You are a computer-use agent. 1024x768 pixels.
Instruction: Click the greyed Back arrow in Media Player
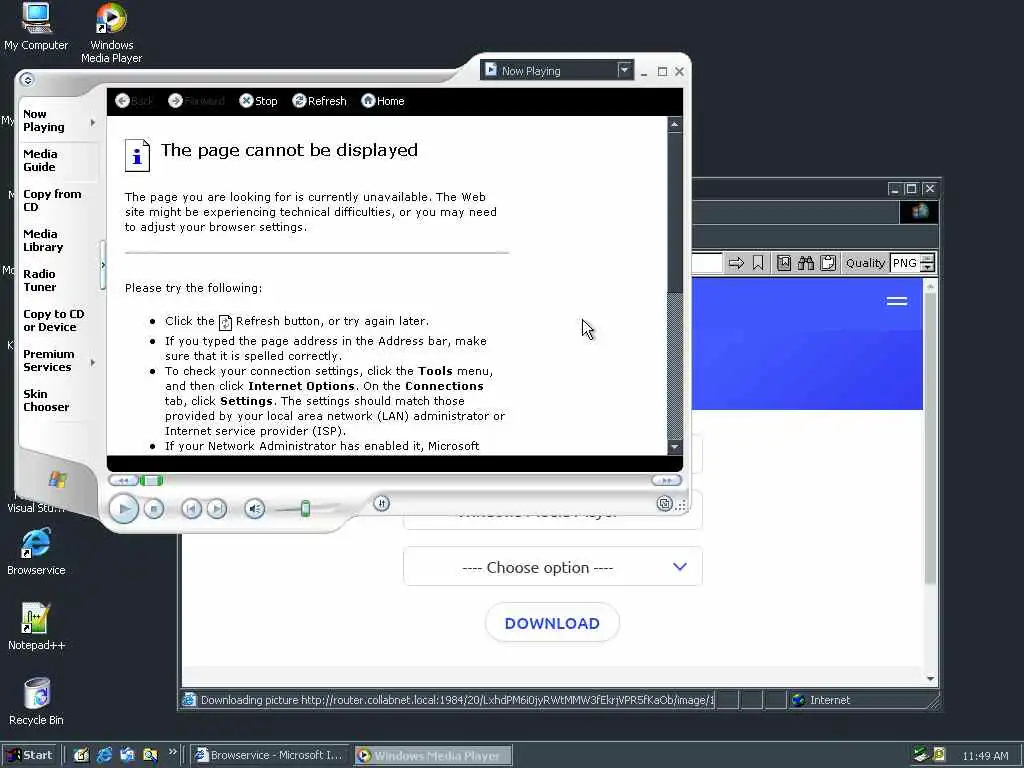coord(133,101)
